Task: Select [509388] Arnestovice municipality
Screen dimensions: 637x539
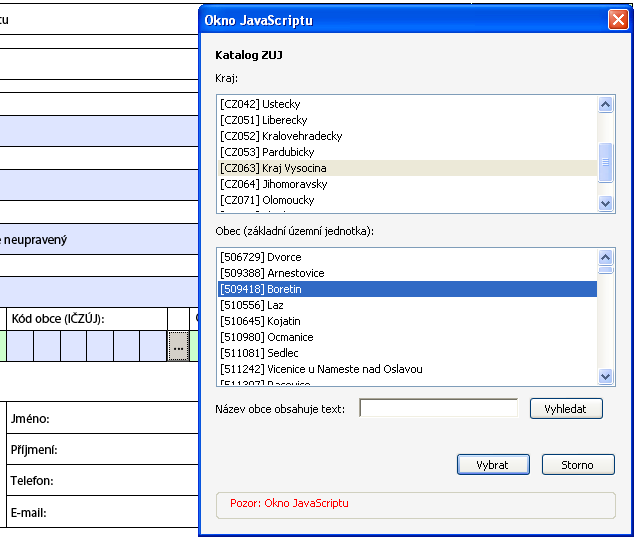Action: [x=407, y=273]
